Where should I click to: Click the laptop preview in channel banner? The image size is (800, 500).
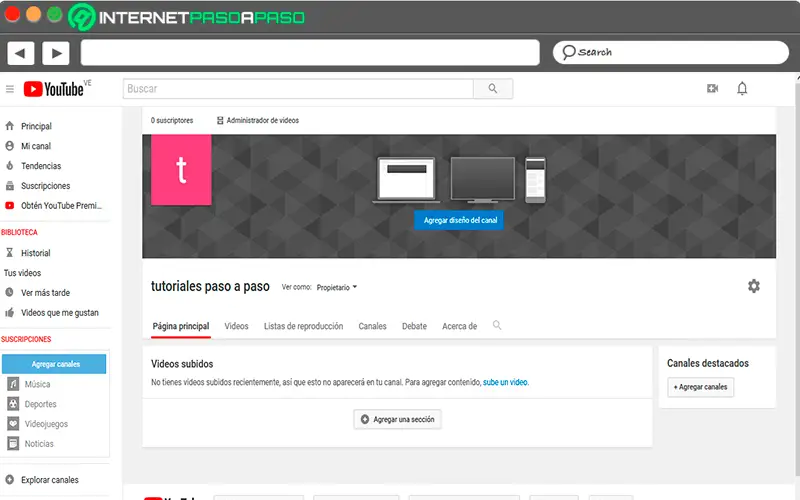406,180
